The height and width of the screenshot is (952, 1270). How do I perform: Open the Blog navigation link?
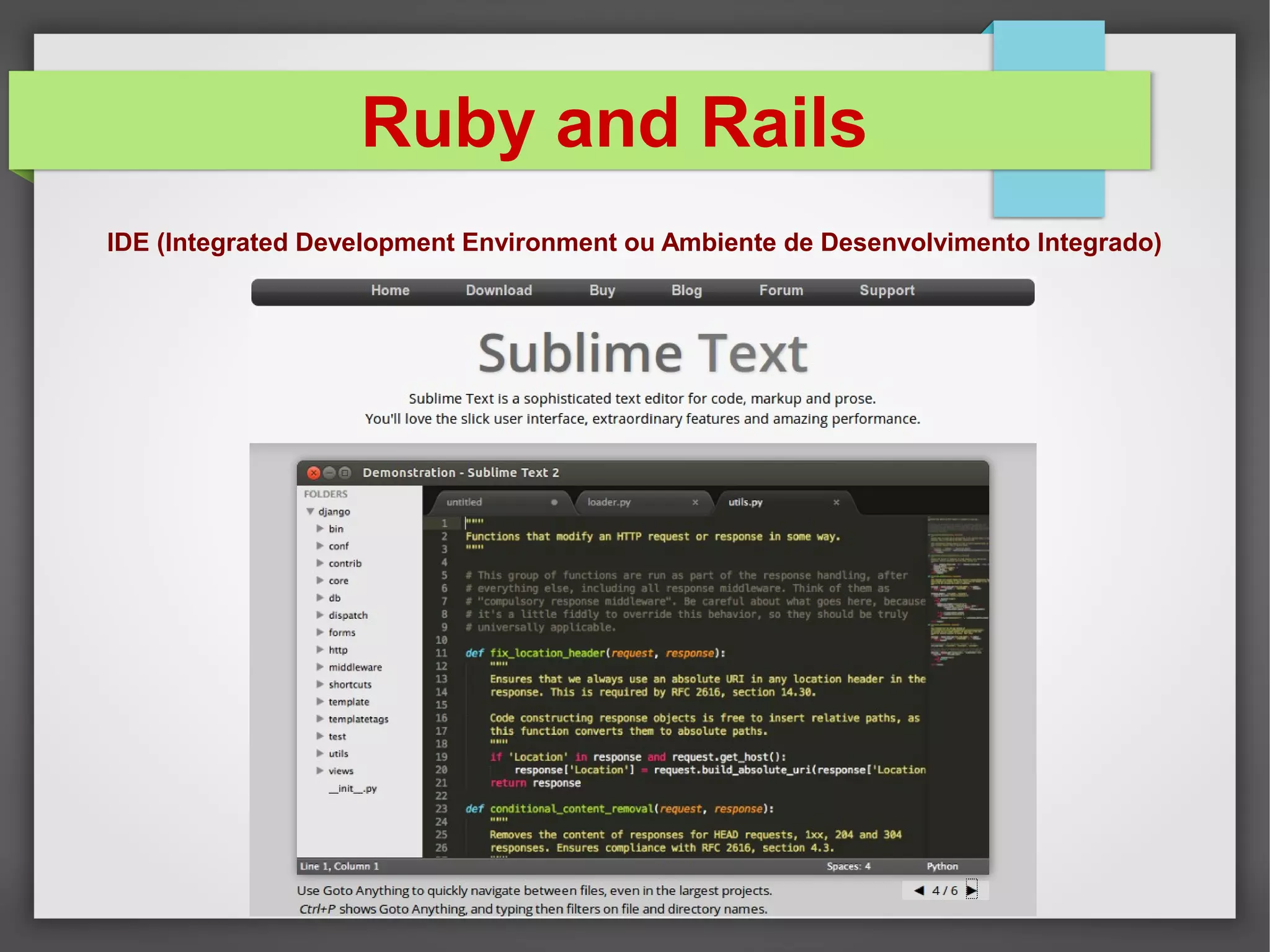point(686,290)
